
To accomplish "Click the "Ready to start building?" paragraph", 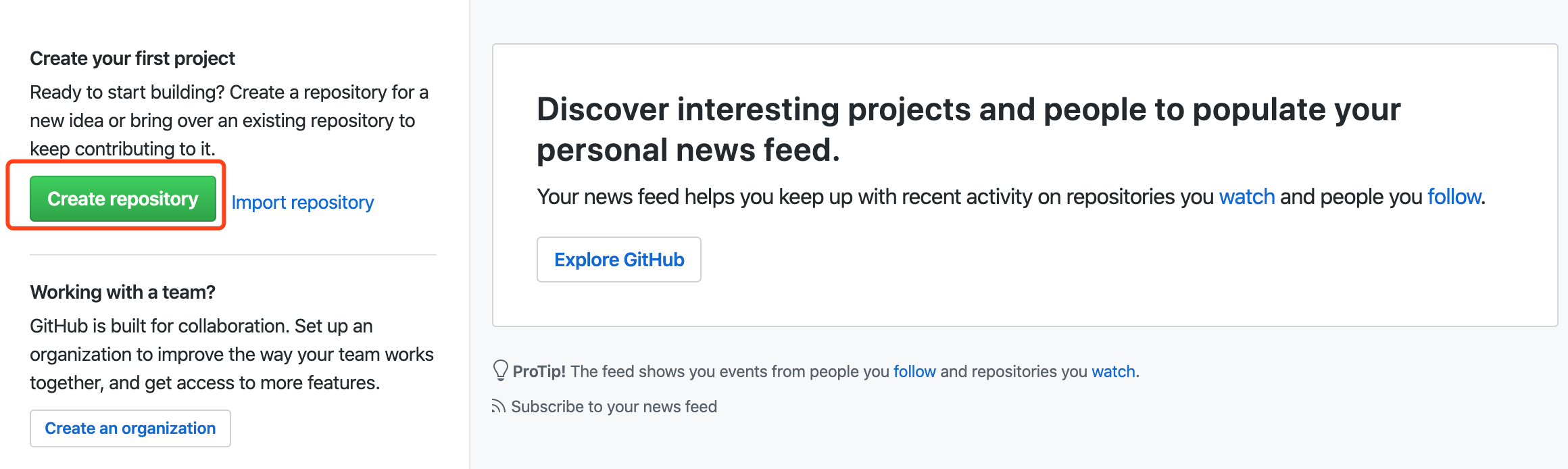I will click(228, 120).
